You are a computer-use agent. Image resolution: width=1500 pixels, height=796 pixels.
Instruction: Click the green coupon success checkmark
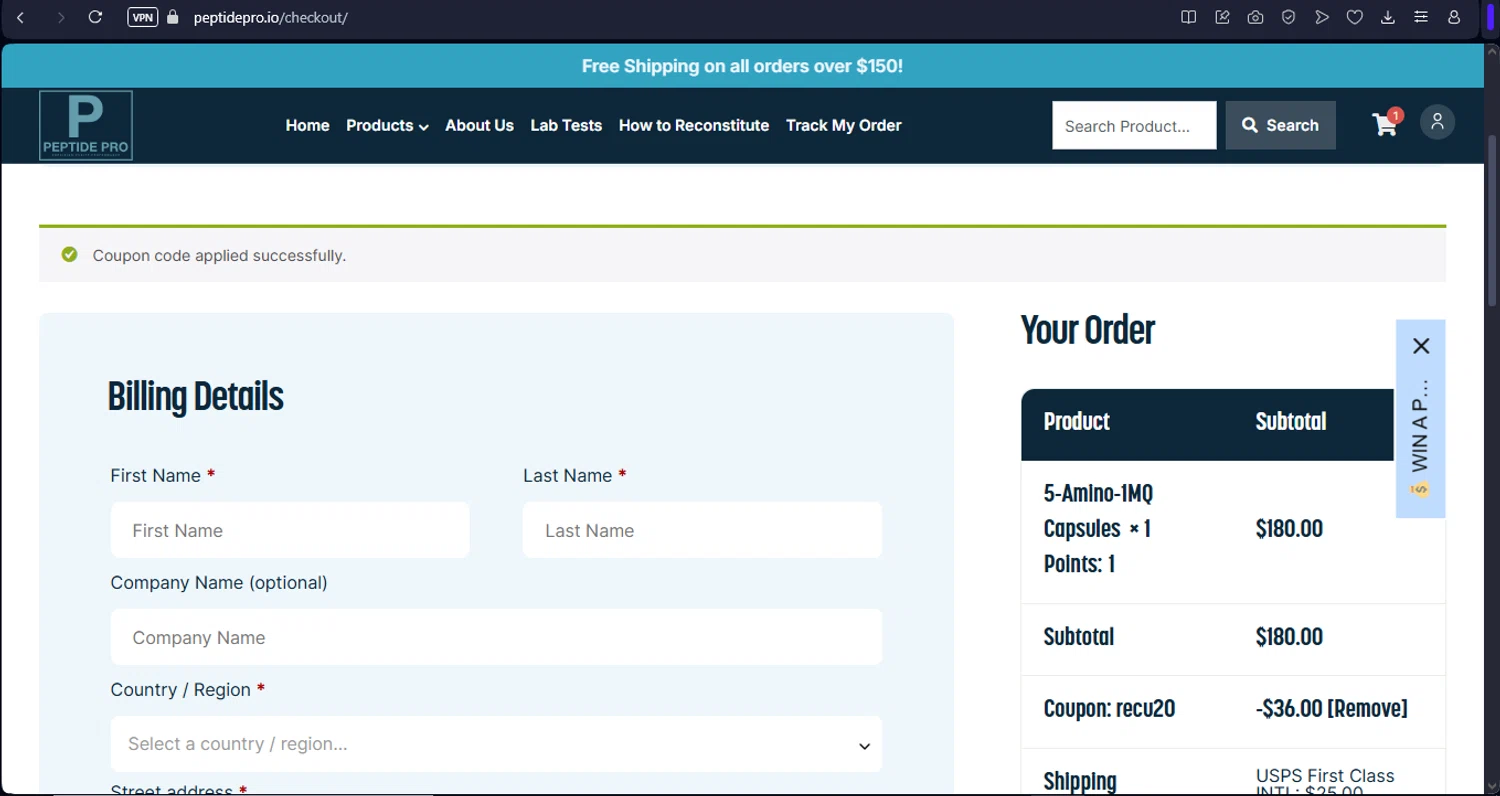coord(69,255)
